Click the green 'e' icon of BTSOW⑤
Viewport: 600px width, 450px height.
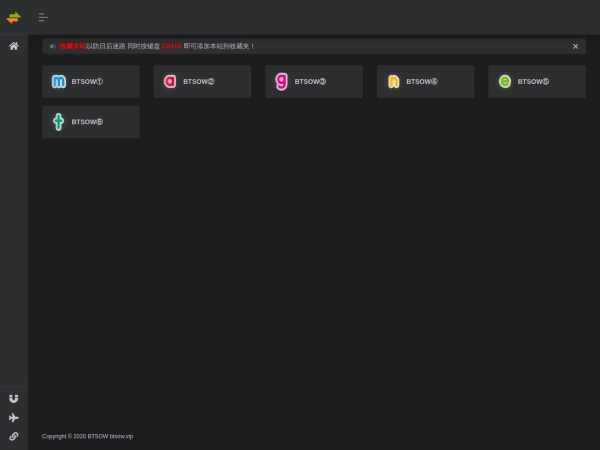505,82
